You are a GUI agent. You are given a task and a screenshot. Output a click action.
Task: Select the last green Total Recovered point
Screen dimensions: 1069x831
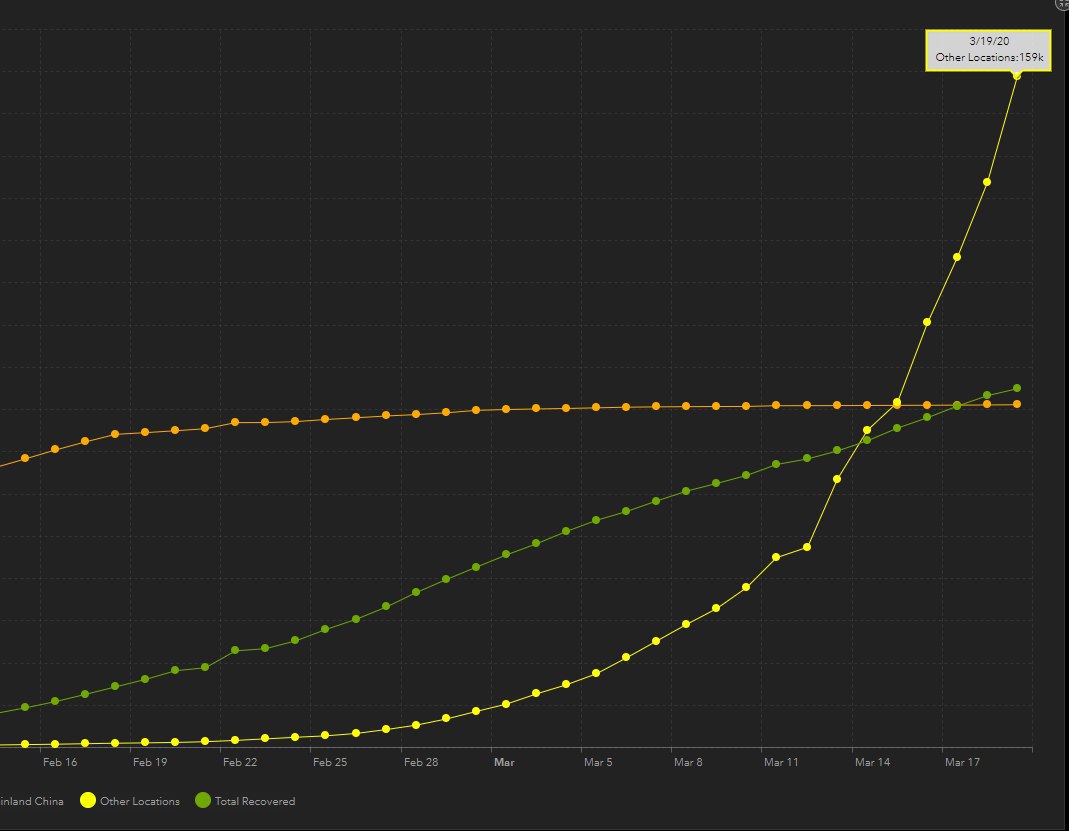[1017, 388]
